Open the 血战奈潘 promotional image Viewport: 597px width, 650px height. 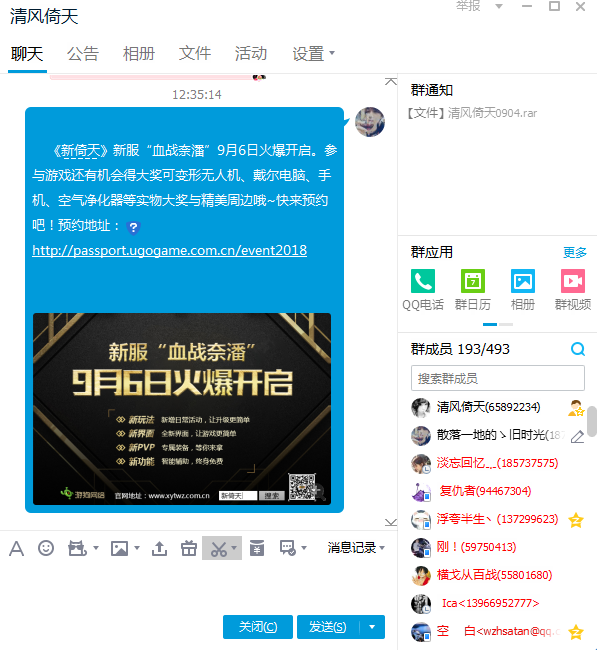(182, 409)
